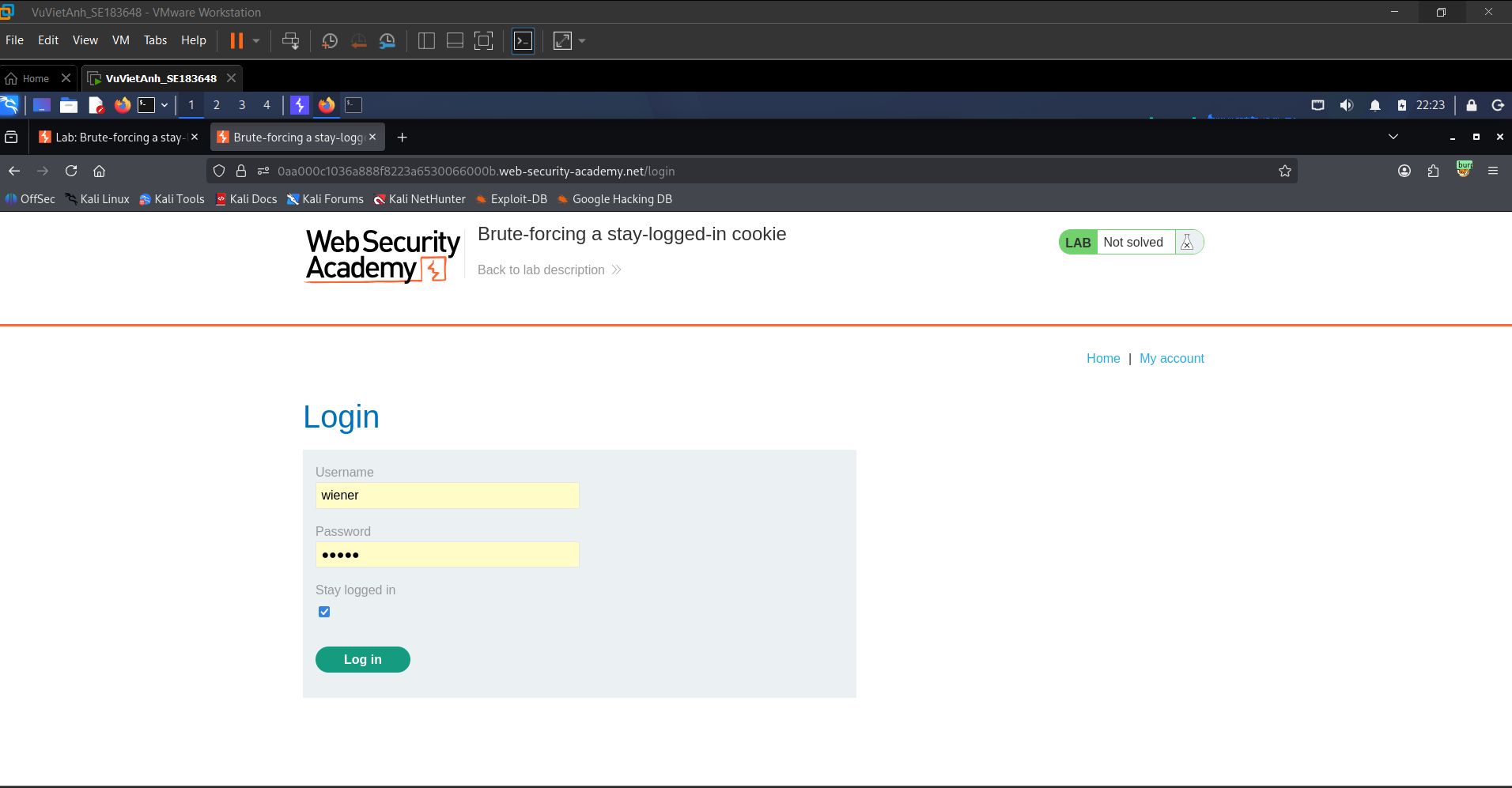The image size is (1512, 788).
Task: Toggle the VMware library sidebar view icon
Action: point(426,41)
